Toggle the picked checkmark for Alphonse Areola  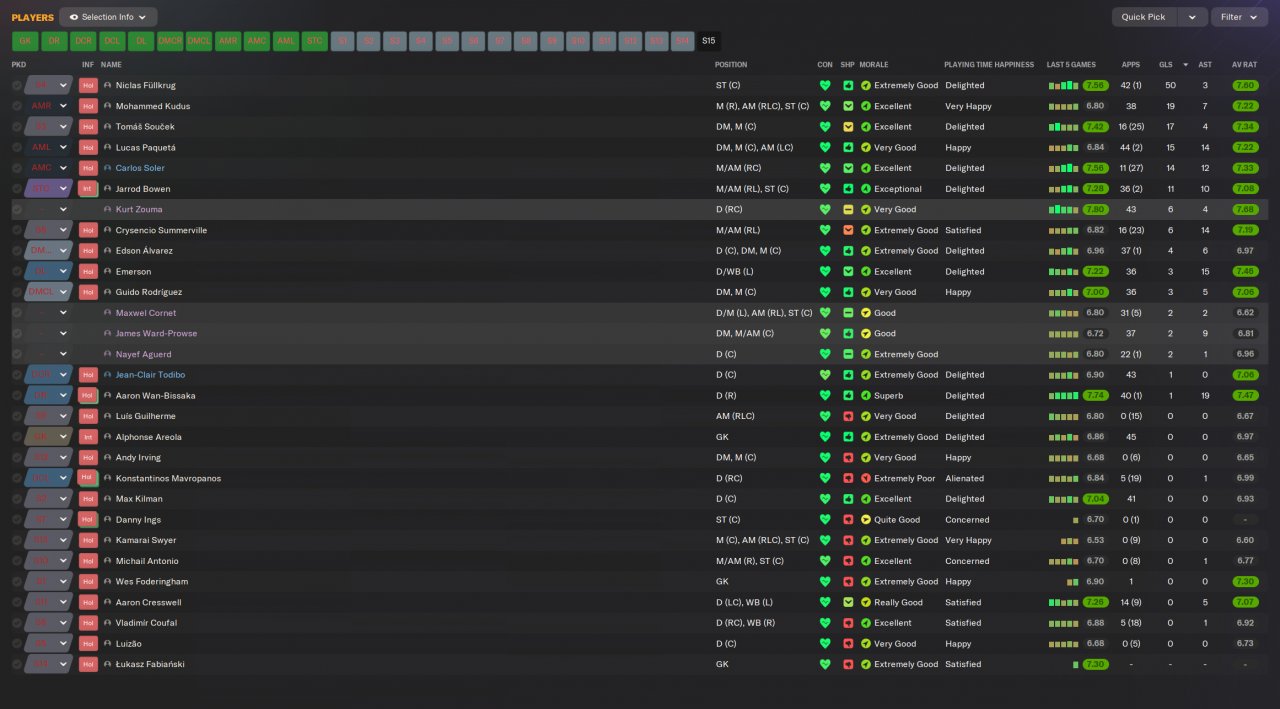[x=17, y=437]
